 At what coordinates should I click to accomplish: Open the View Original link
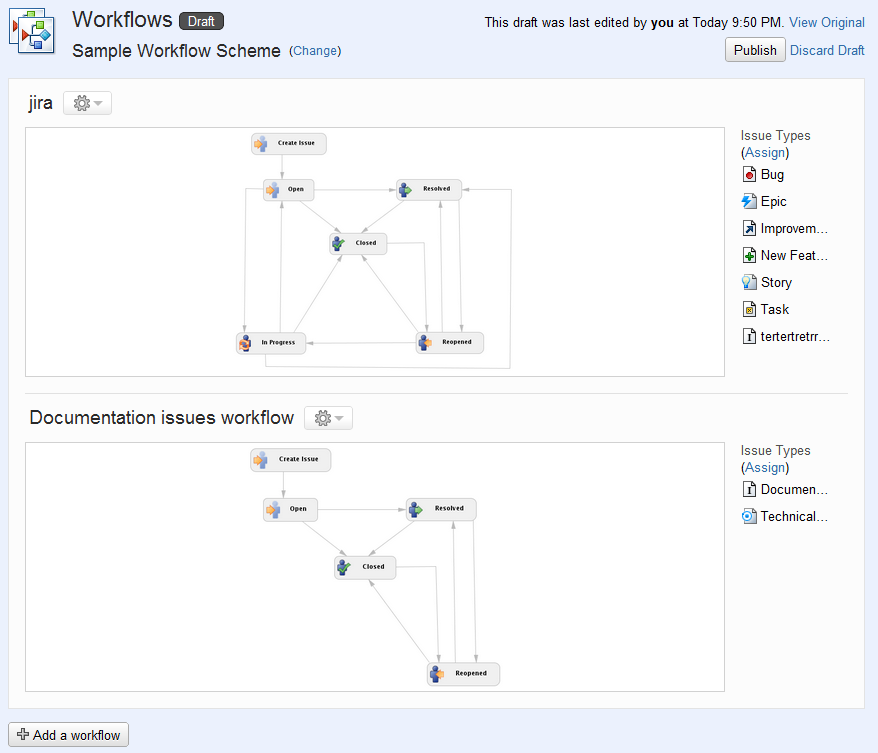coord(826,22)
